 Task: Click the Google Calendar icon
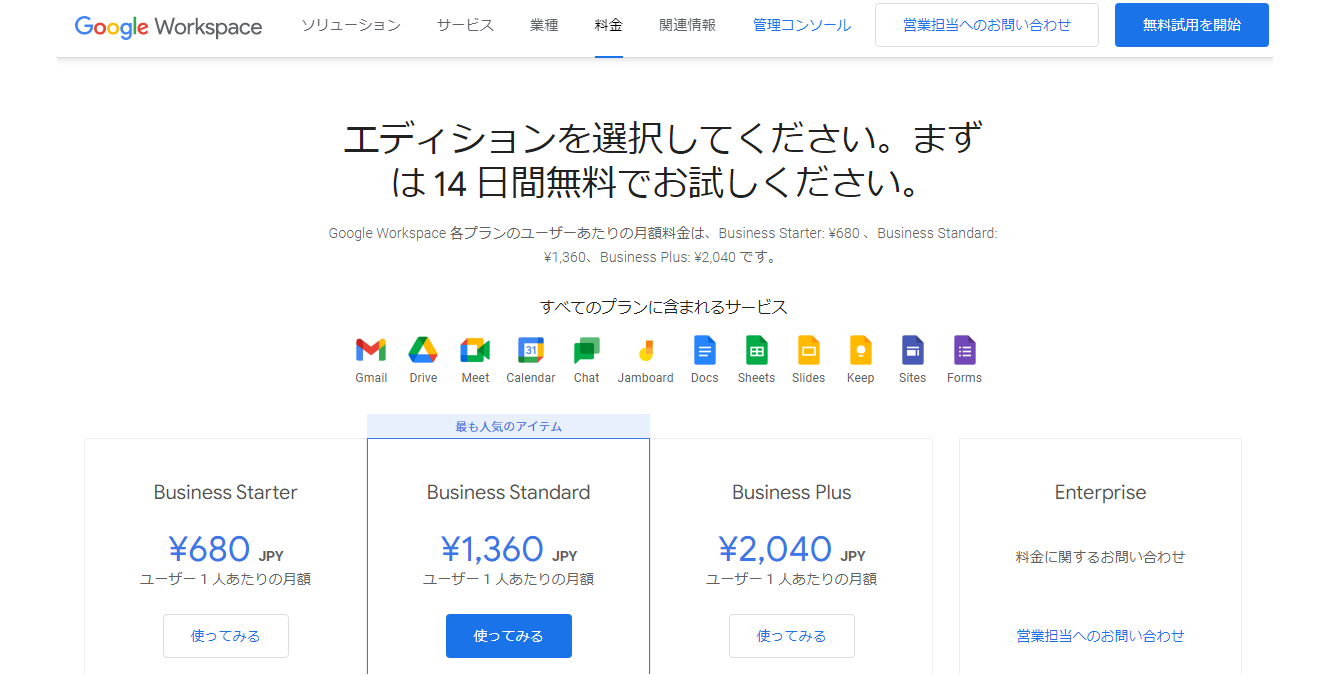[x=530, y=350]
